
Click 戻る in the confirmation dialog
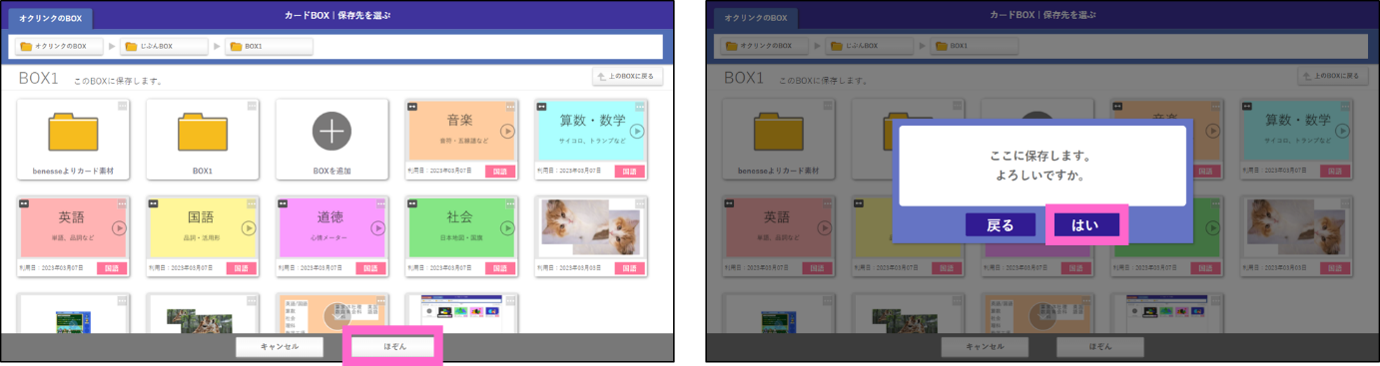coord(1001,225)
